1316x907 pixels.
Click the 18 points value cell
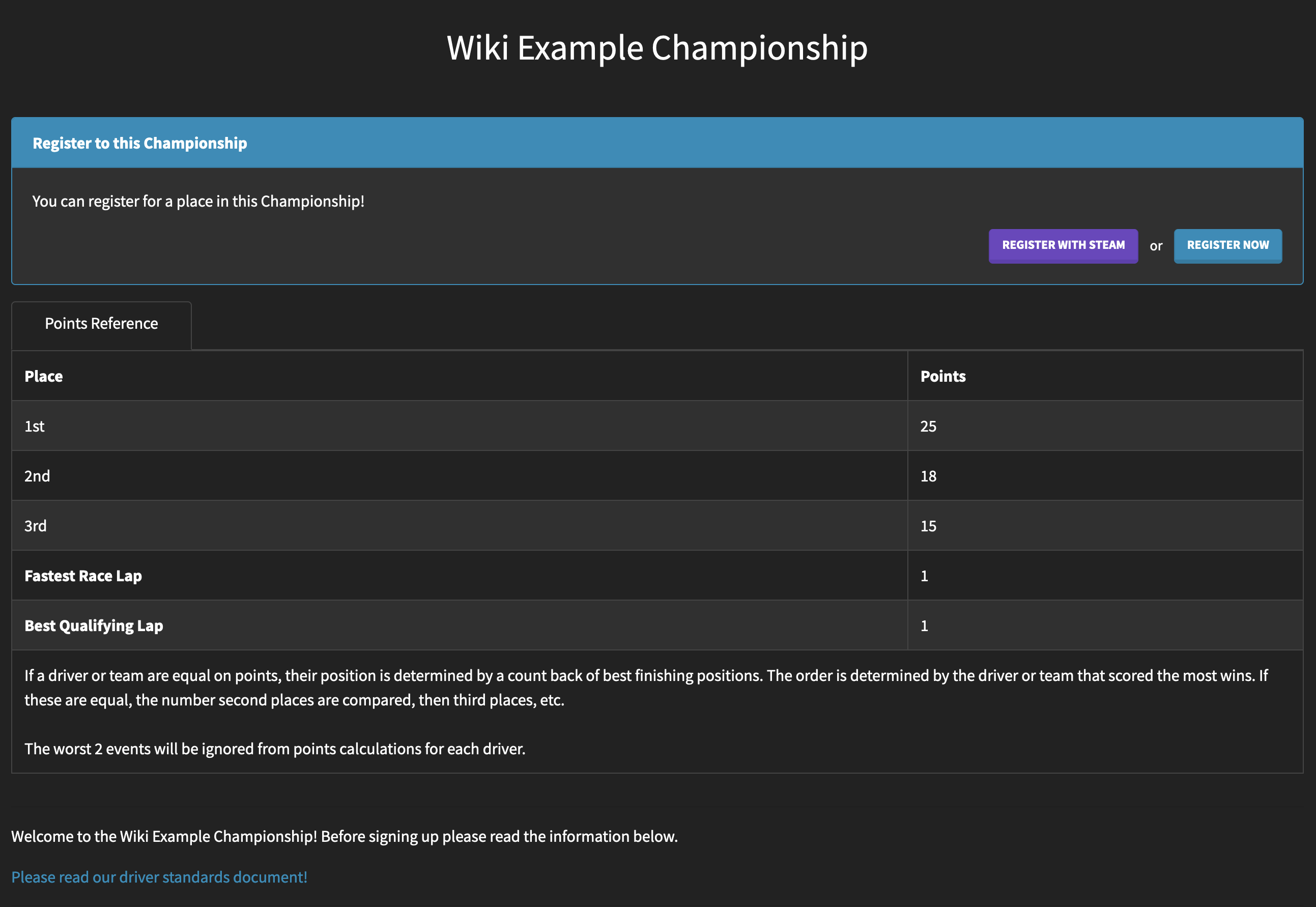coord(928,476)
